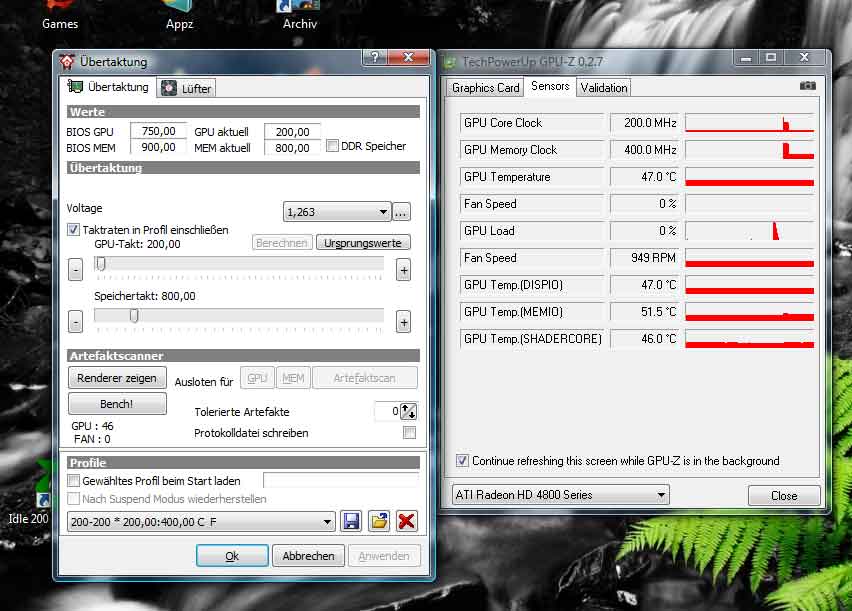The height and width of the screenshot is (611, 852).
Task: Decrease Speichertakt with the minus button
Action: click(x=76, y=322)
